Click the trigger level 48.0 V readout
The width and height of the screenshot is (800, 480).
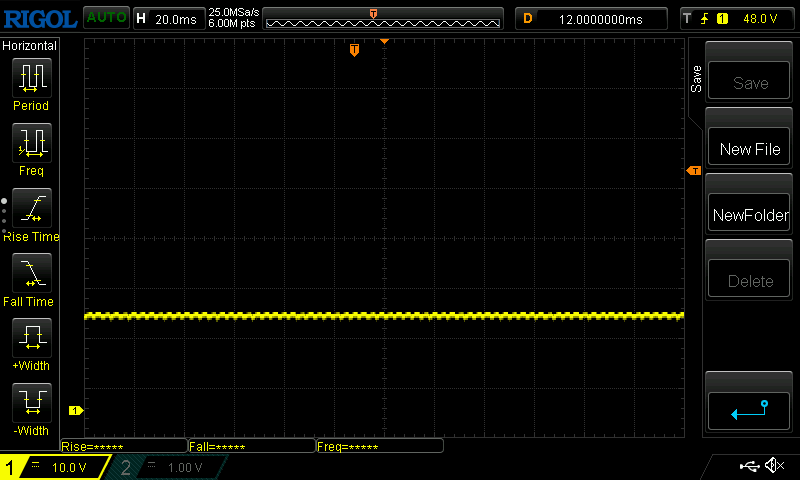point(760,19)
